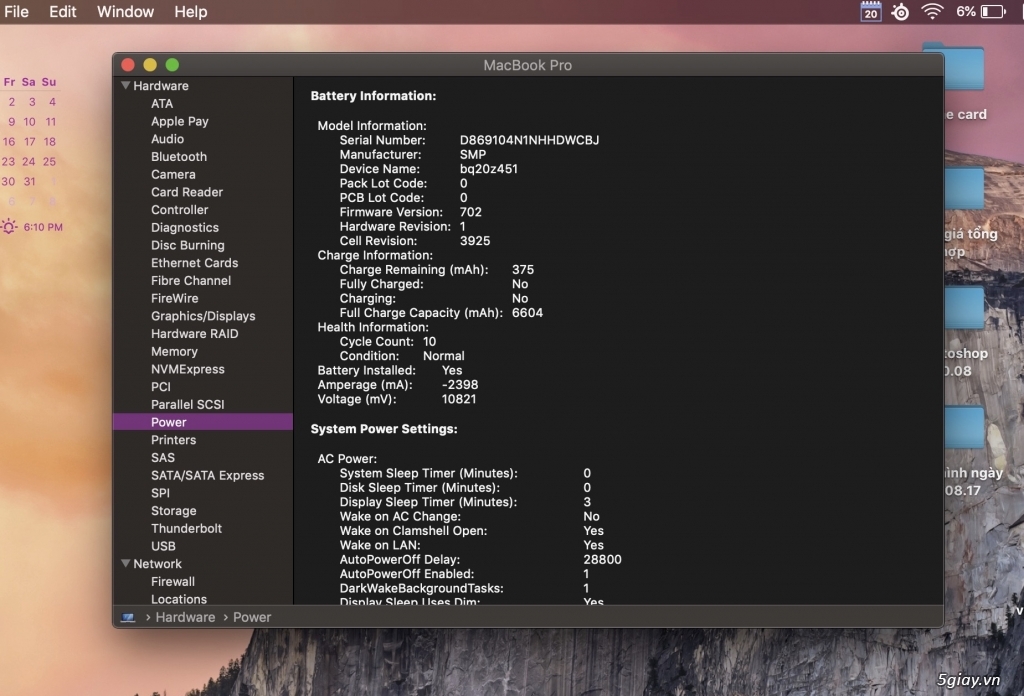1024x696 pixels.
Task: Click Power in the breadcrumb path
Action: click(x=251, y=617)
